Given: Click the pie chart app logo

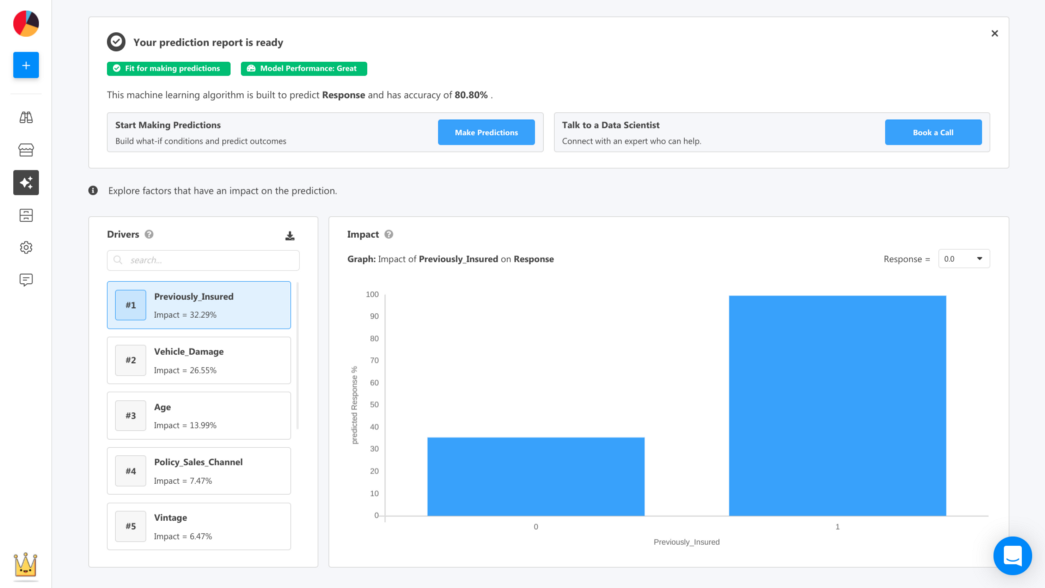Looking at the screenshot, I should (26, 24).
